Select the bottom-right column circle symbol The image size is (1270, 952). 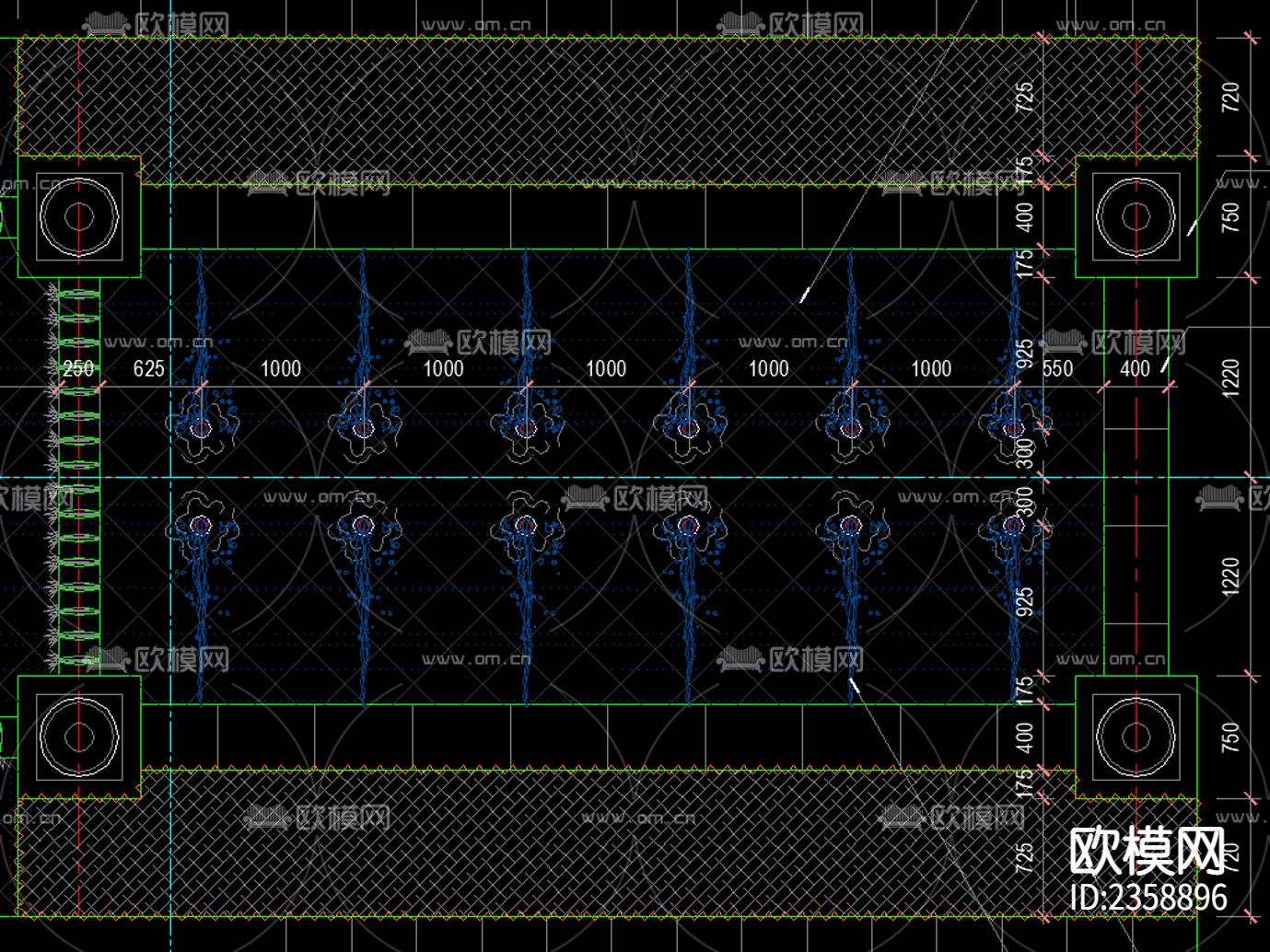pyautogui.click(x=1136, y=737)
